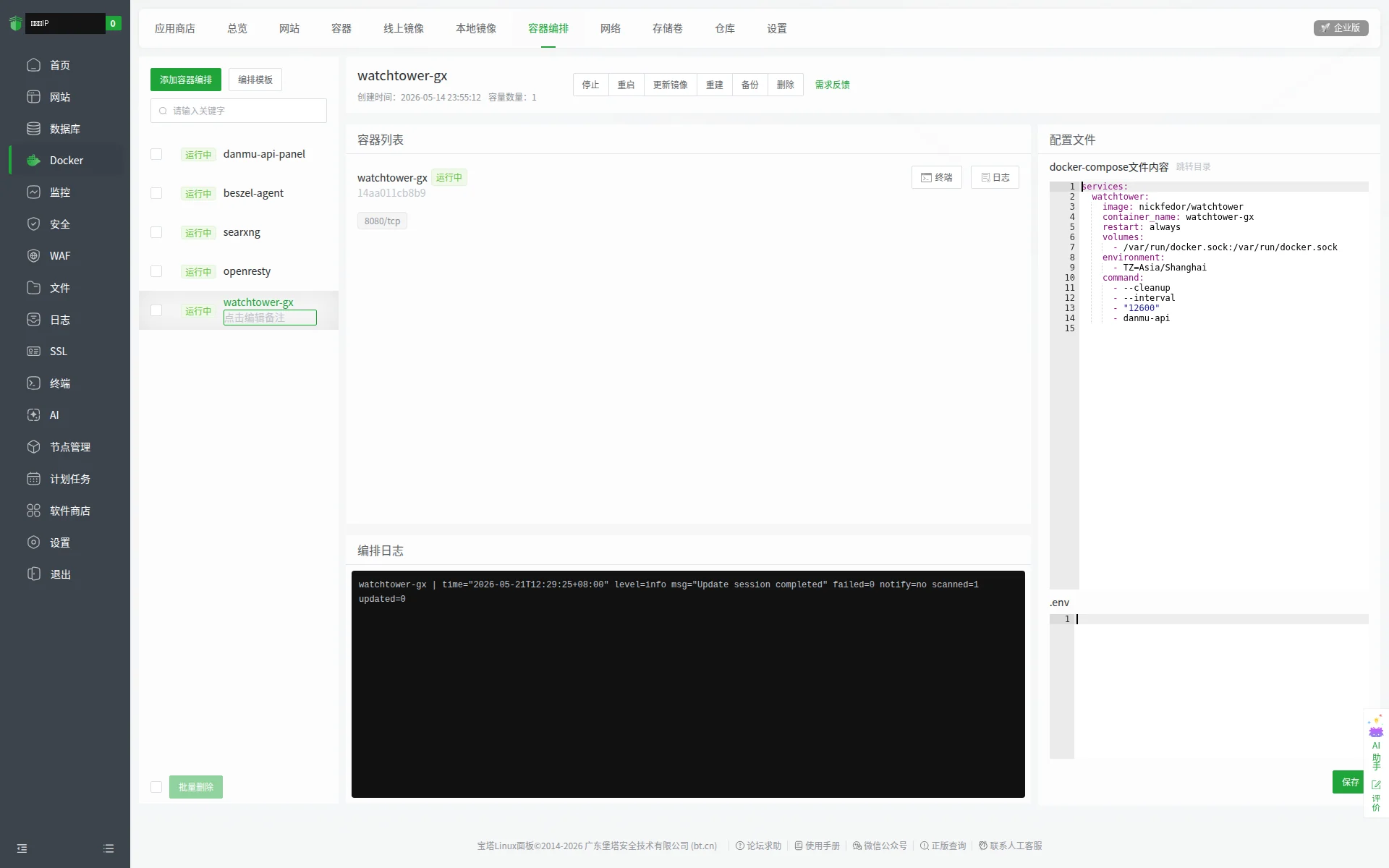Click the 更新镜像 button

click(x=671, y=85)
